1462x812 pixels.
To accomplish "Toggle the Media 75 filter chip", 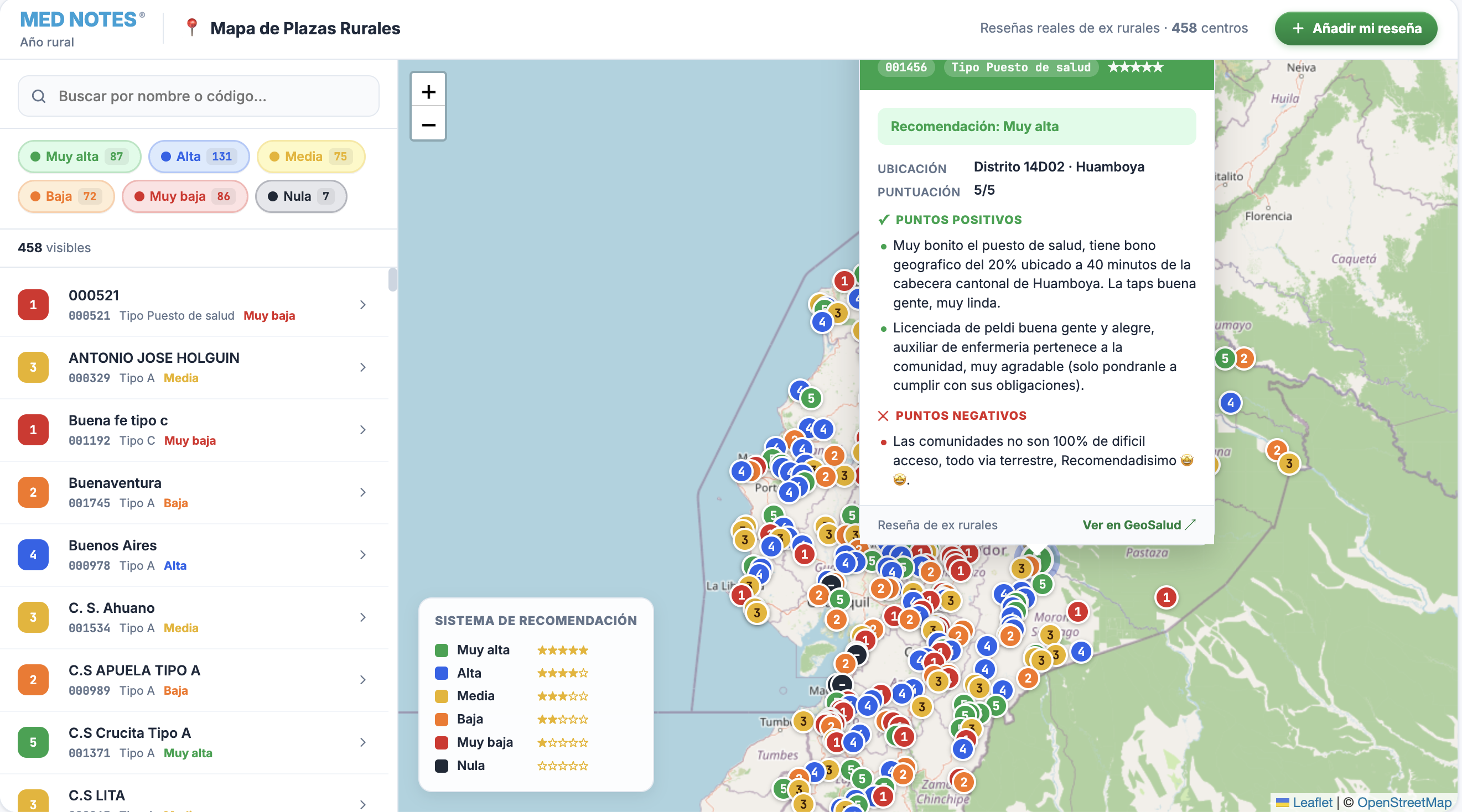I will 311,157.
